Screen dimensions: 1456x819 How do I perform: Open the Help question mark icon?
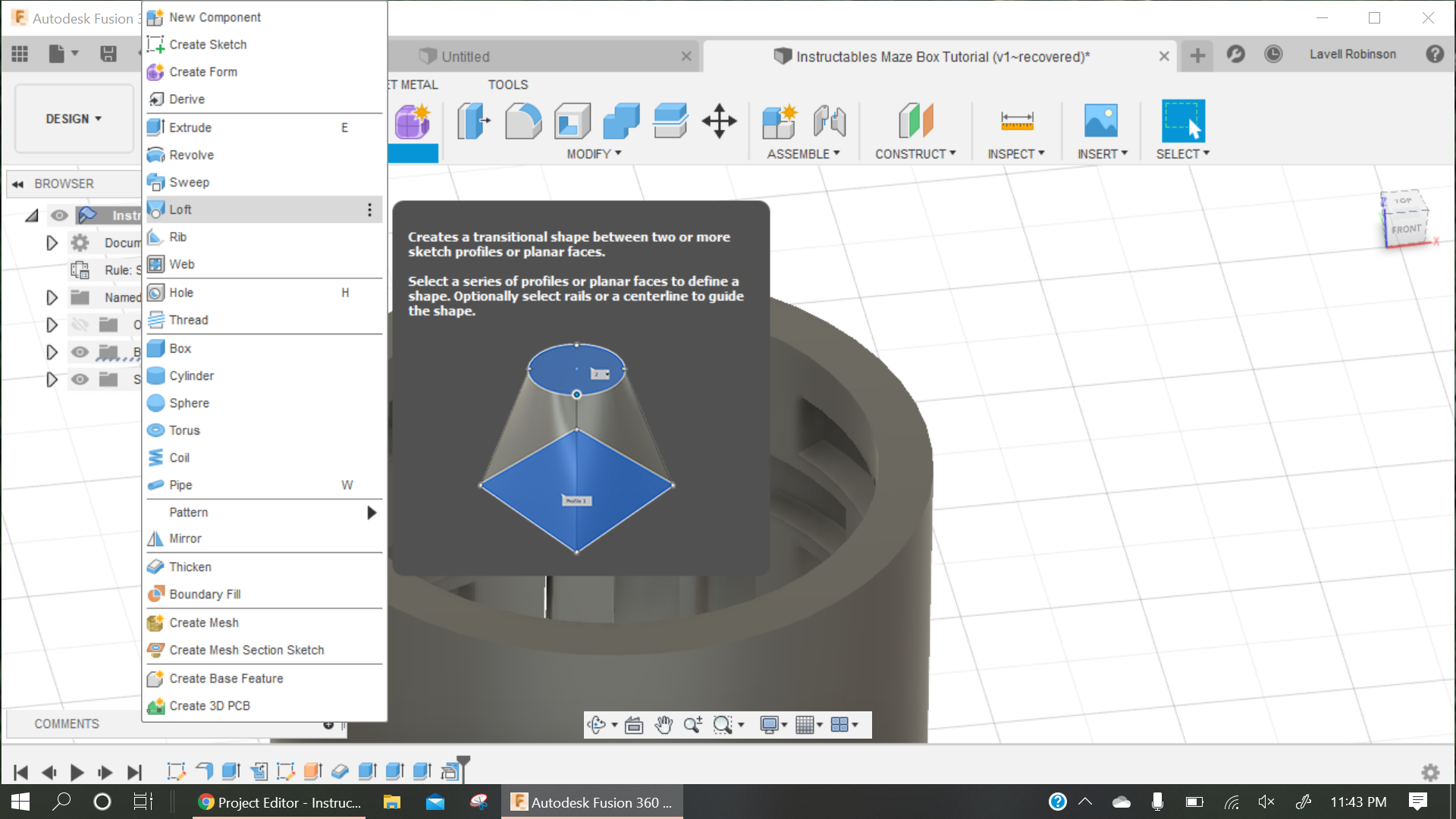pyautogui.click(x=1435, y=54)
